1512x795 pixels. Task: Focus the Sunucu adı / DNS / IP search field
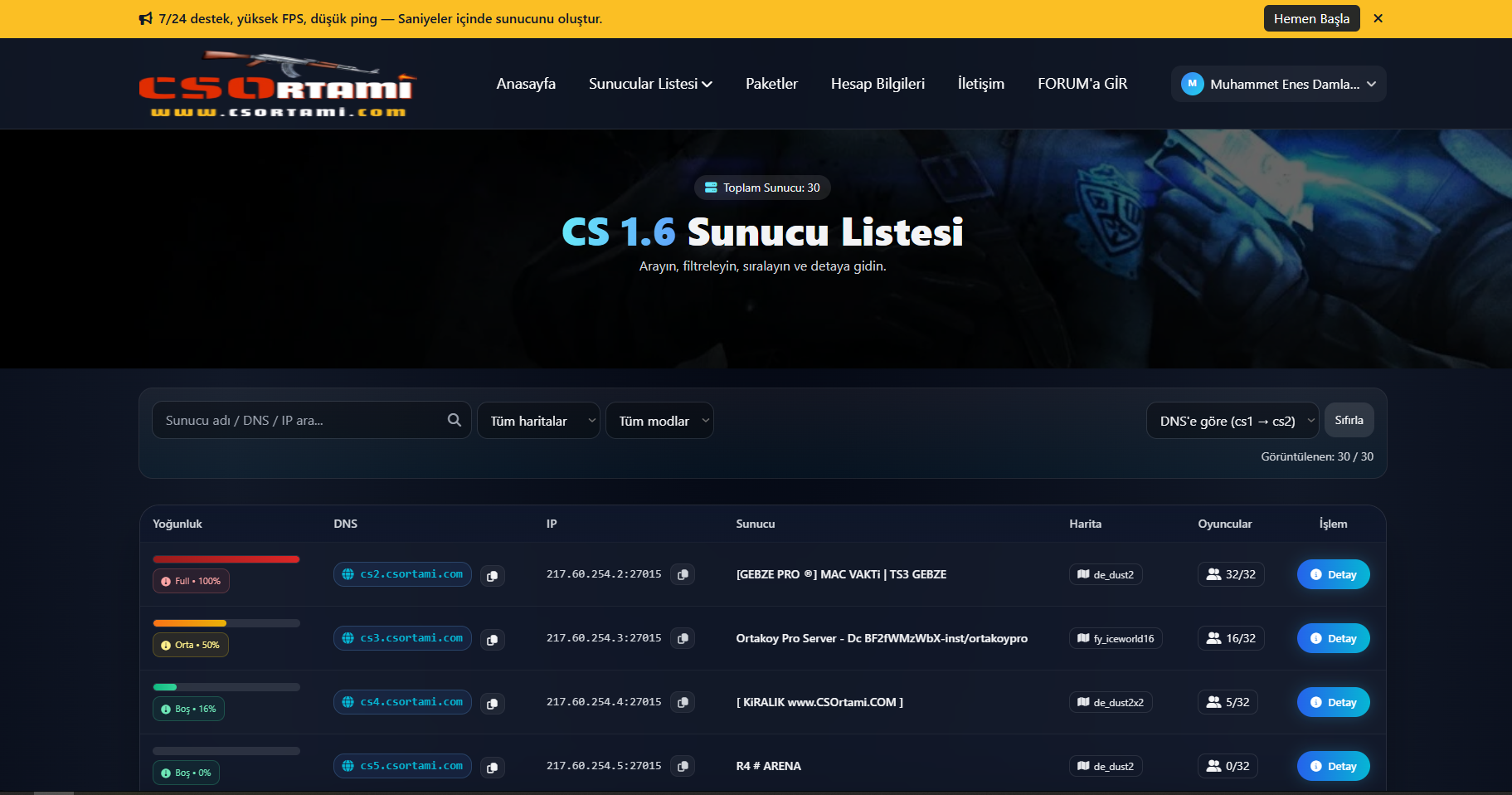[311, 421]
